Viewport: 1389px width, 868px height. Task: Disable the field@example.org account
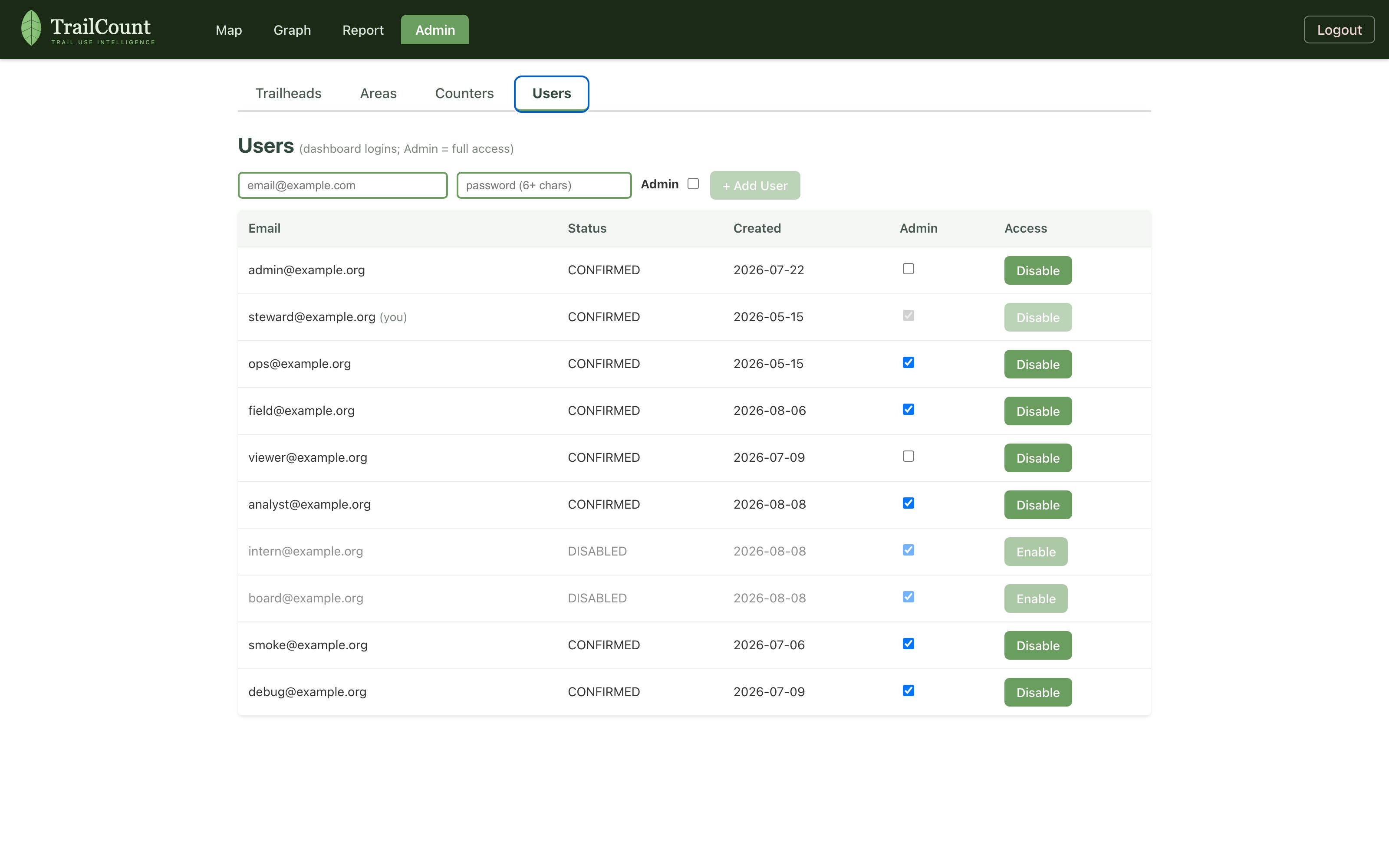[x=1038, y=411]
